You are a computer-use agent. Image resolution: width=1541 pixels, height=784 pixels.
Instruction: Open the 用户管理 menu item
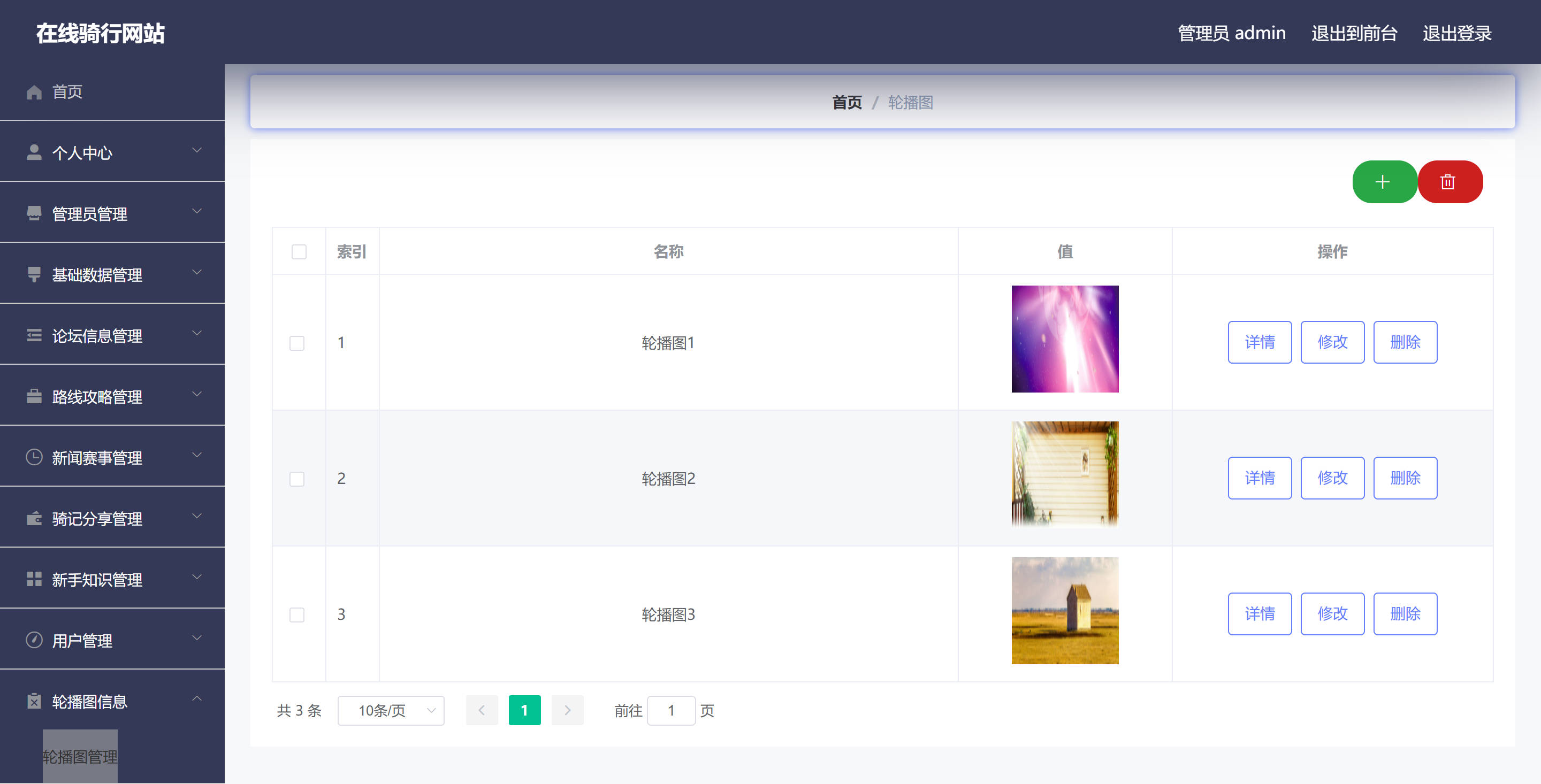[x=112, y=641]
